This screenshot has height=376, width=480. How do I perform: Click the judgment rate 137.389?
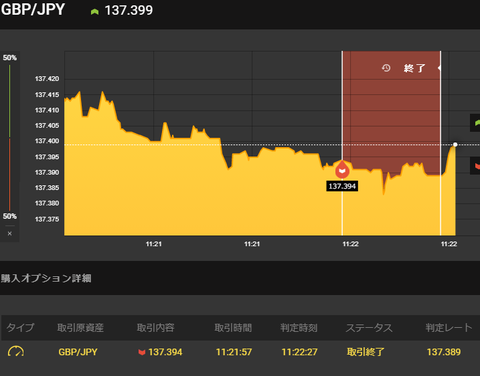(x=444, y=352)
